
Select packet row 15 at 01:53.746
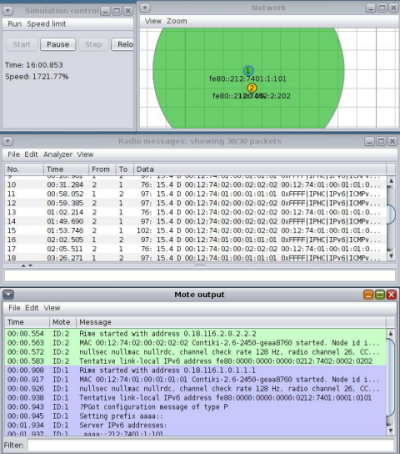[x=195, y=231]
